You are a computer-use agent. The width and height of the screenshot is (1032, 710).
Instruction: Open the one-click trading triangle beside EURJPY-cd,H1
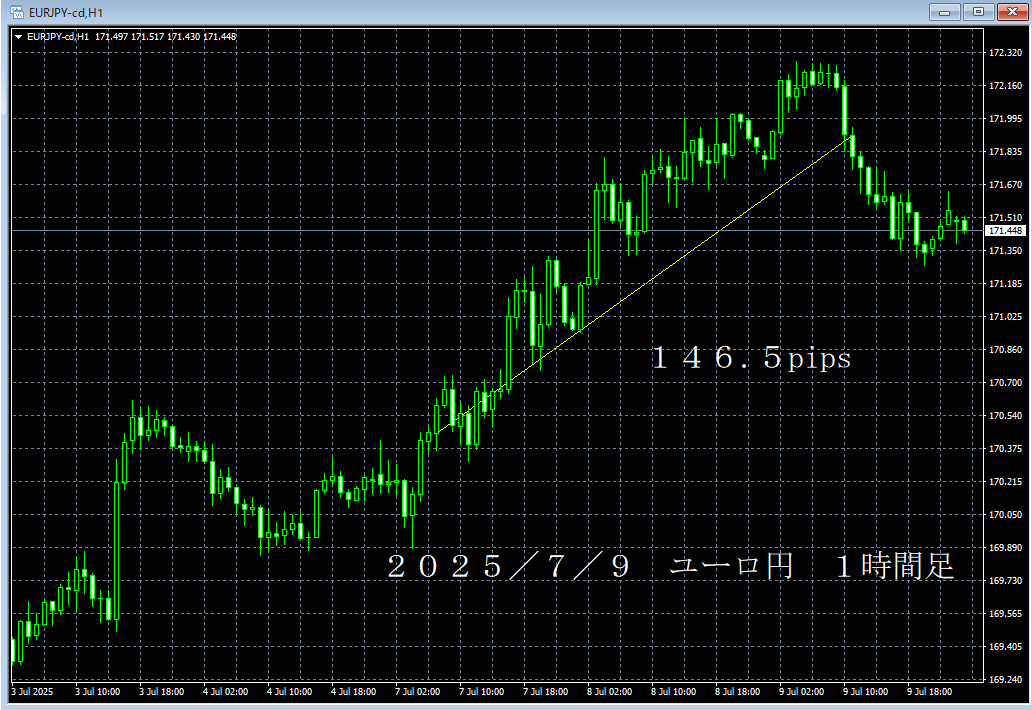18,37
